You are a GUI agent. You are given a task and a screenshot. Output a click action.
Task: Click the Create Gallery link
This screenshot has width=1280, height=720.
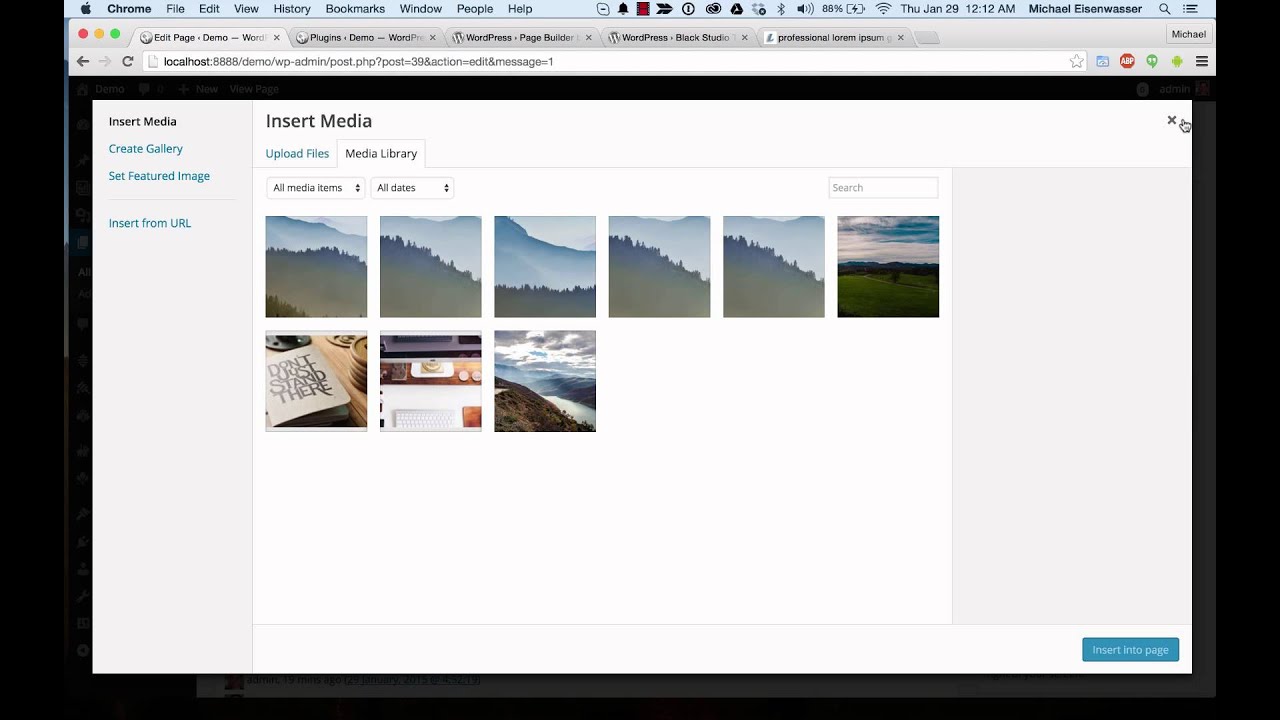[146, 149]
